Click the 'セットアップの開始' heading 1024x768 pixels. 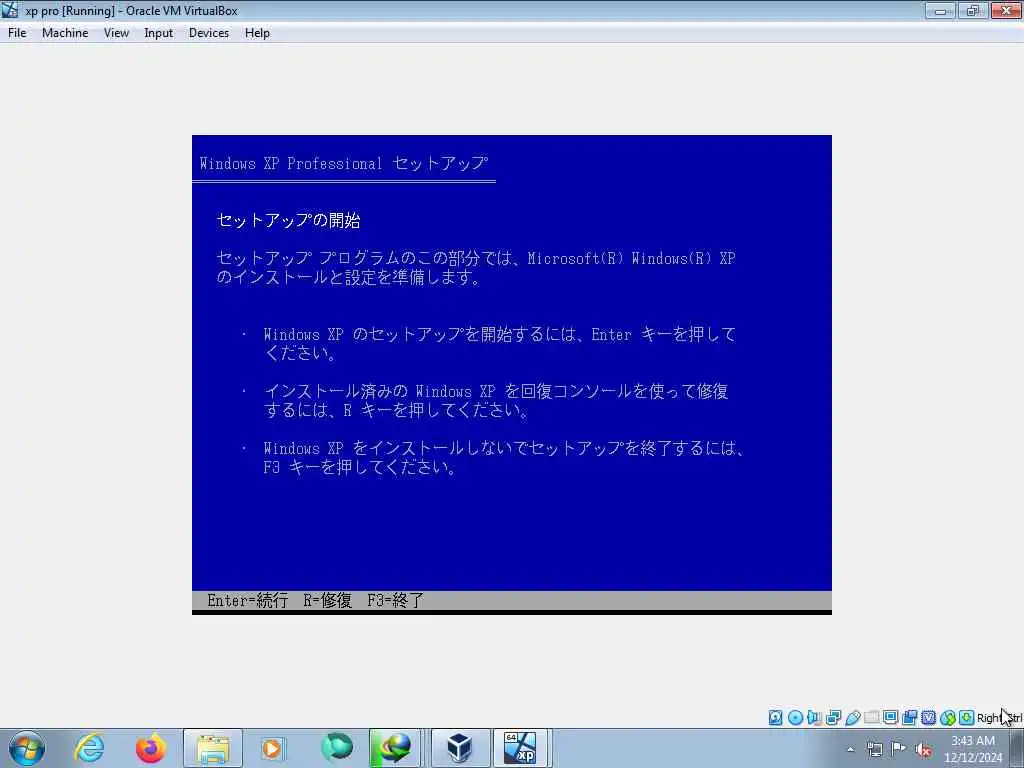click(288, 220)
